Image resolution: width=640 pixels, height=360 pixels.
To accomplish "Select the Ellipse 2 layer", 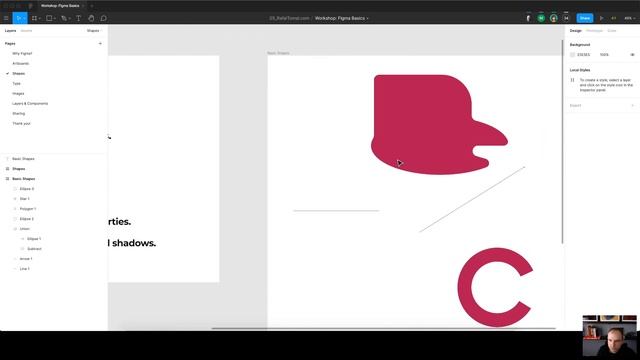I will pos(27,219).
